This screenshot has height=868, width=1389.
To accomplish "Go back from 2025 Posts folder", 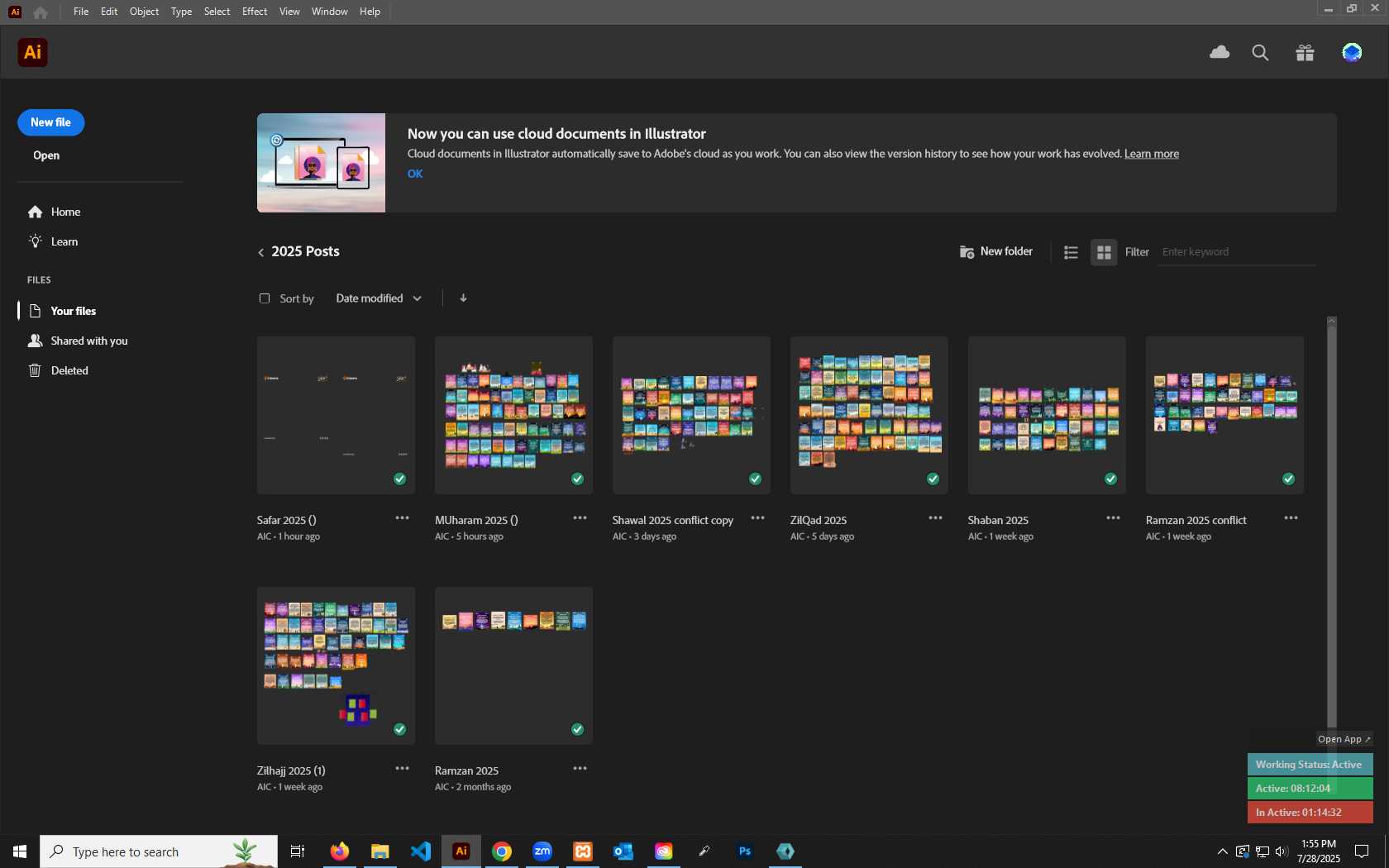I will point(261,252).
